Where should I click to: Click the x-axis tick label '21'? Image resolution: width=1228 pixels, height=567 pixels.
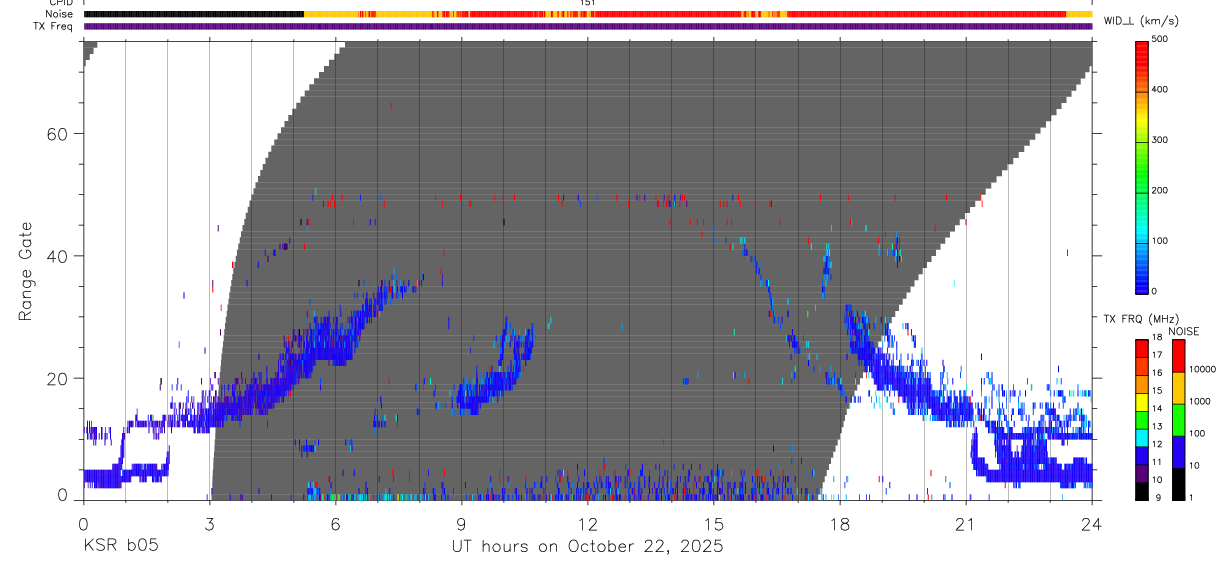pos(966,524)
